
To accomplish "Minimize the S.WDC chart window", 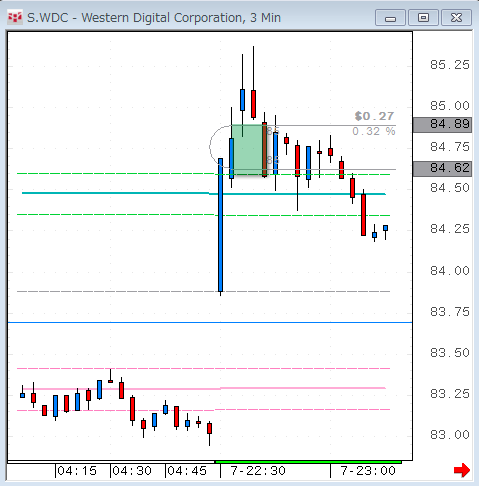I will pos(390,18).
